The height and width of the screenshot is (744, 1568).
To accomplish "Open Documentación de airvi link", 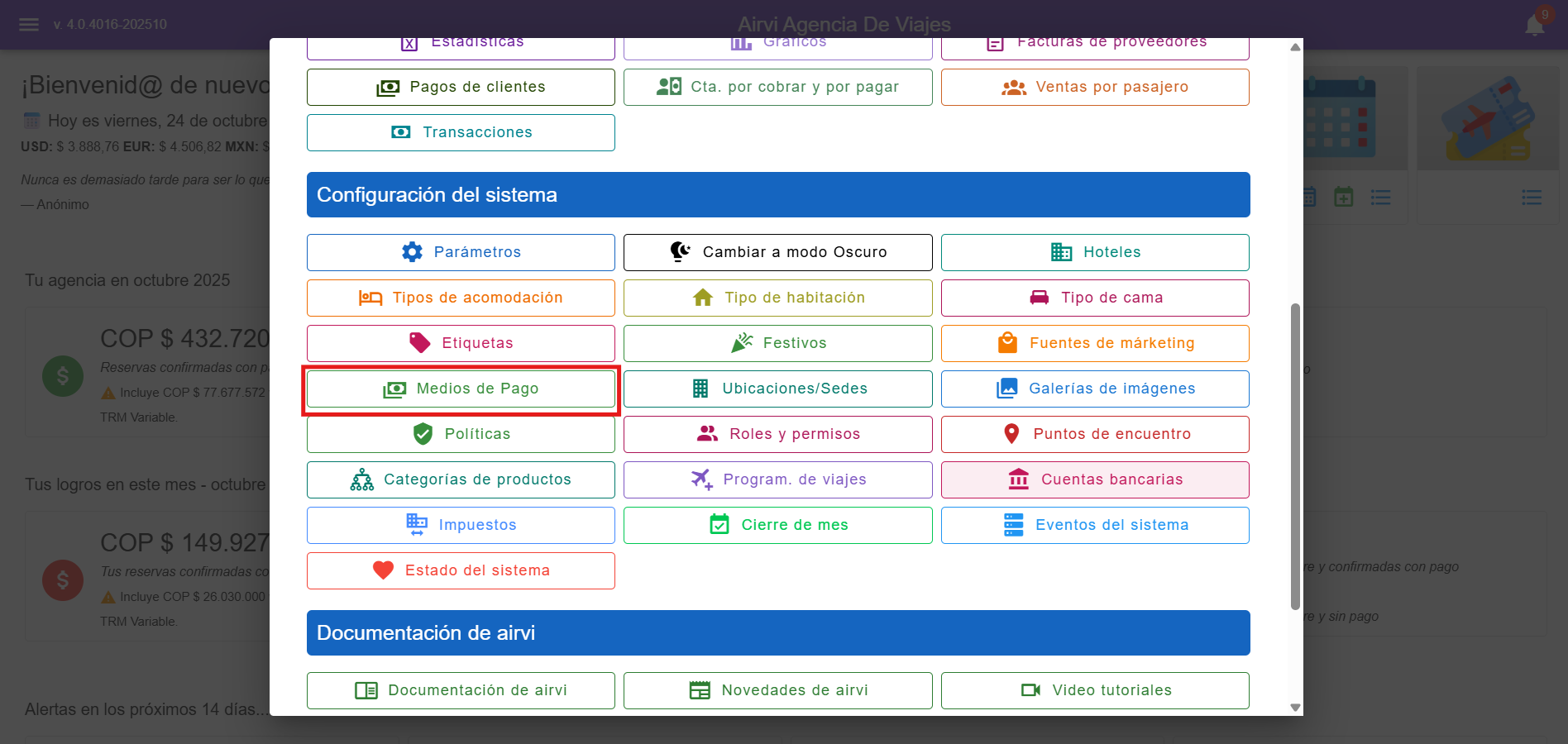I will click(461, 690).
